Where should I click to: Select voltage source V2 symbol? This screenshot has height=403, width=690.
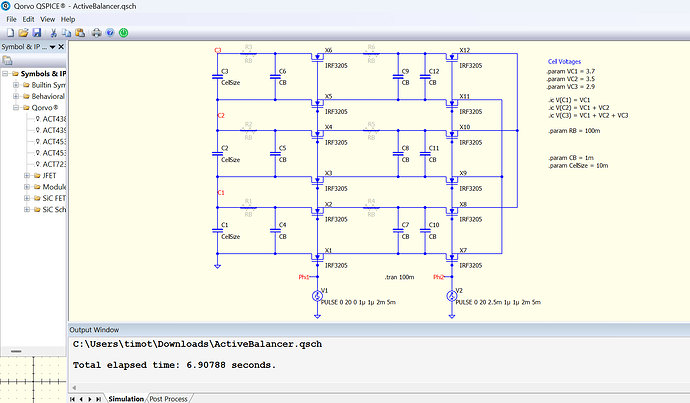coord(451,296)
